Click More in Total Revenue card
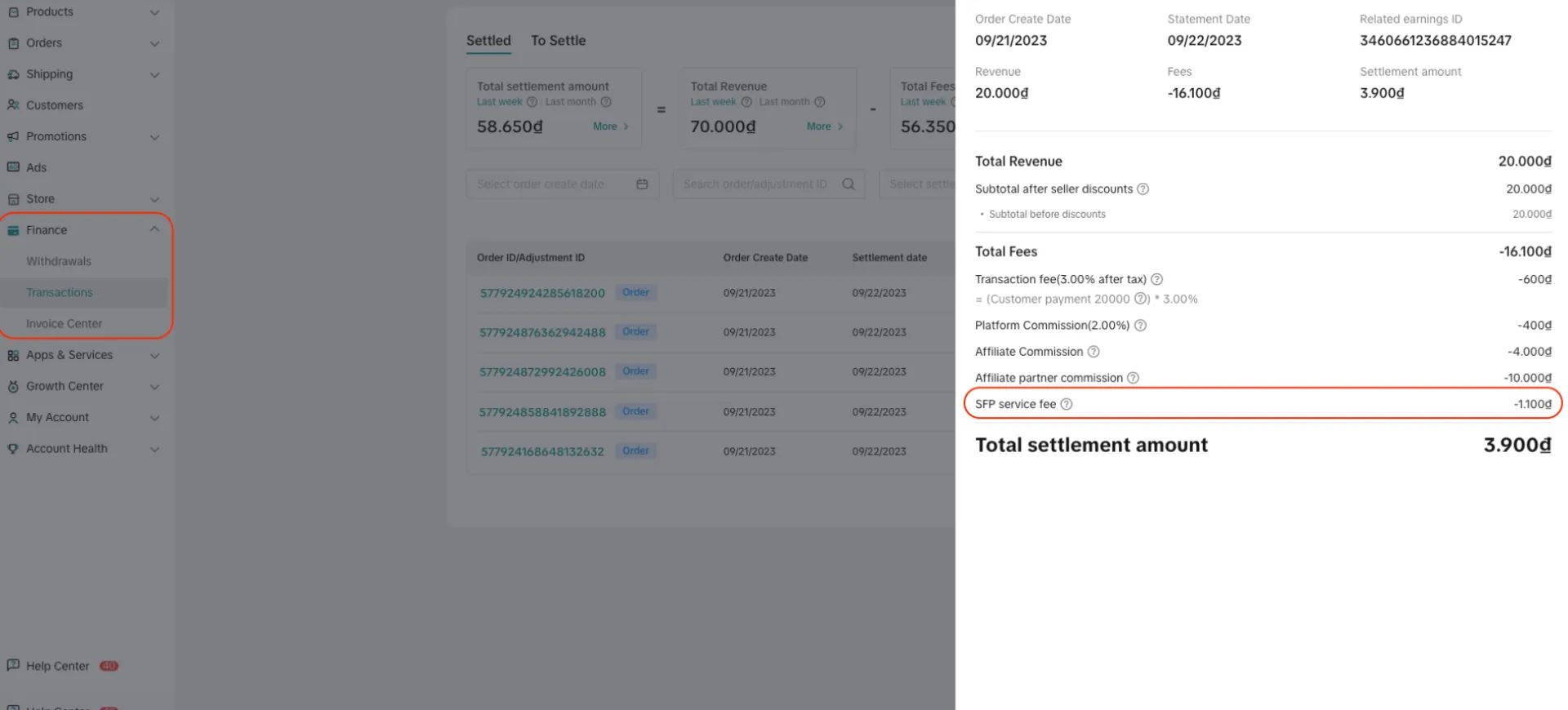1568x710 pixels. point(824,126)
